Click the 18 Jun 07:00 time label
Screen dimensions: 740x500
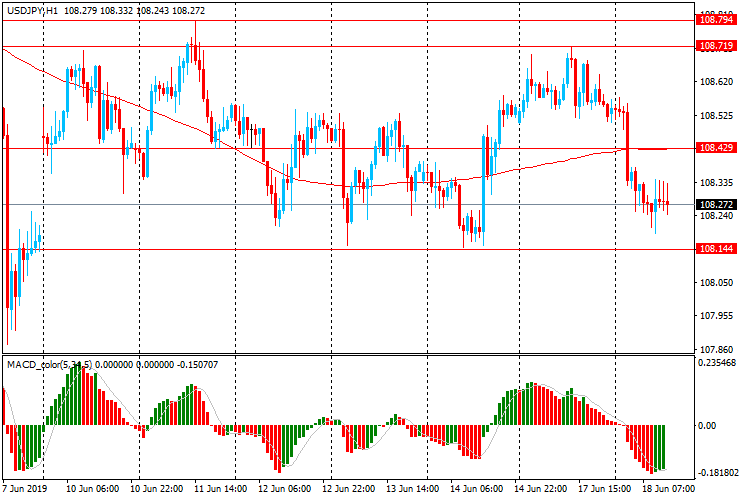tap(668, 488)
